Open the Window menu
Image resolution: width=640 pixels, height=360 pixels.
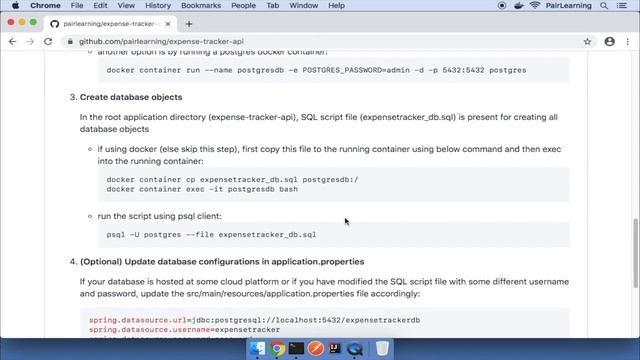pyautogui.click(x=304, y=6)
